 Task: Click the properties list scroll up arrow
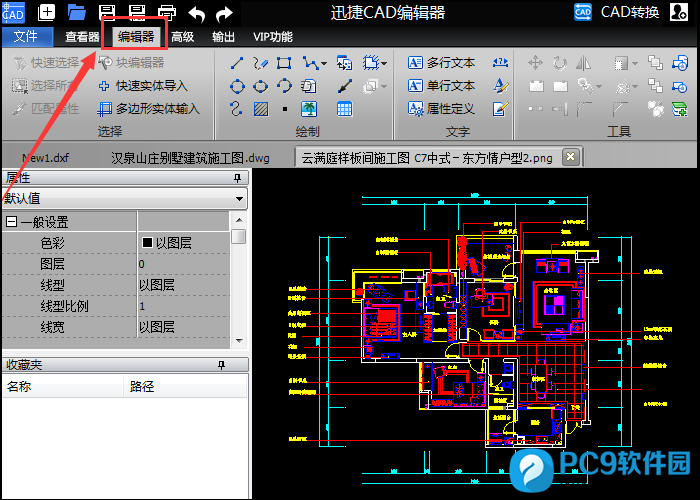coord(239,220)
